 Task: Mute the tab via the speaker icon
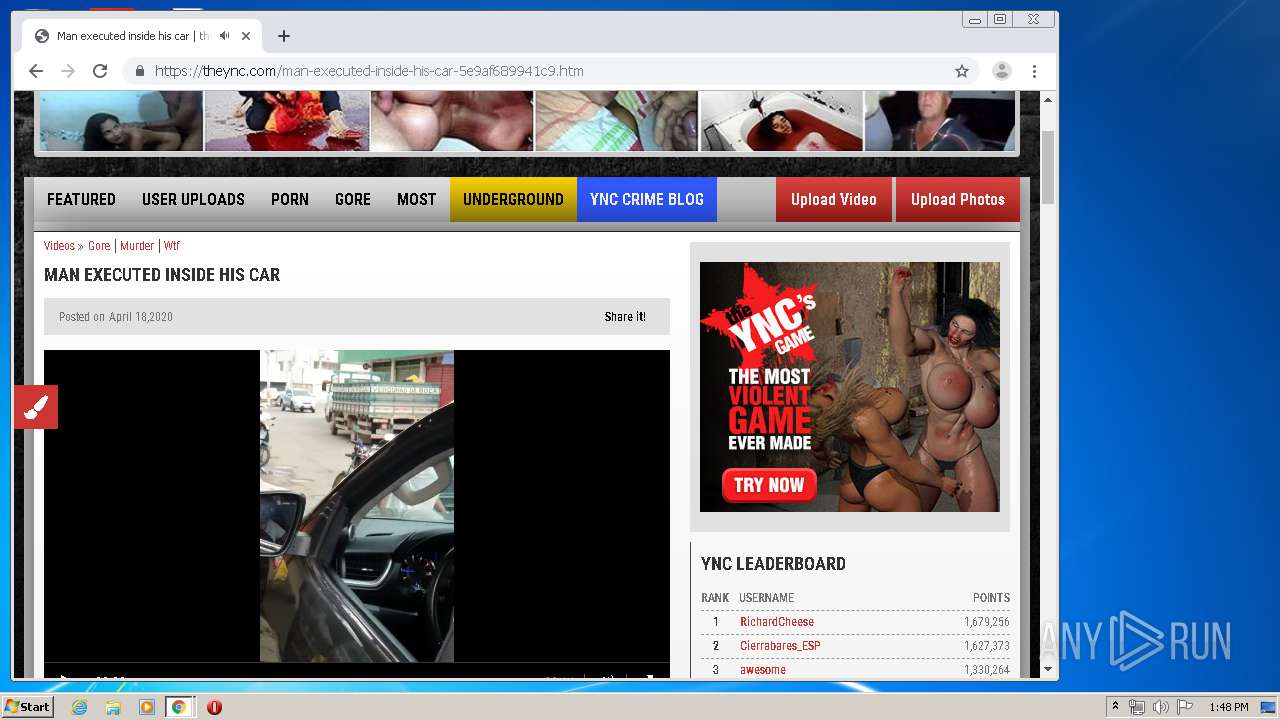(225, 36)
